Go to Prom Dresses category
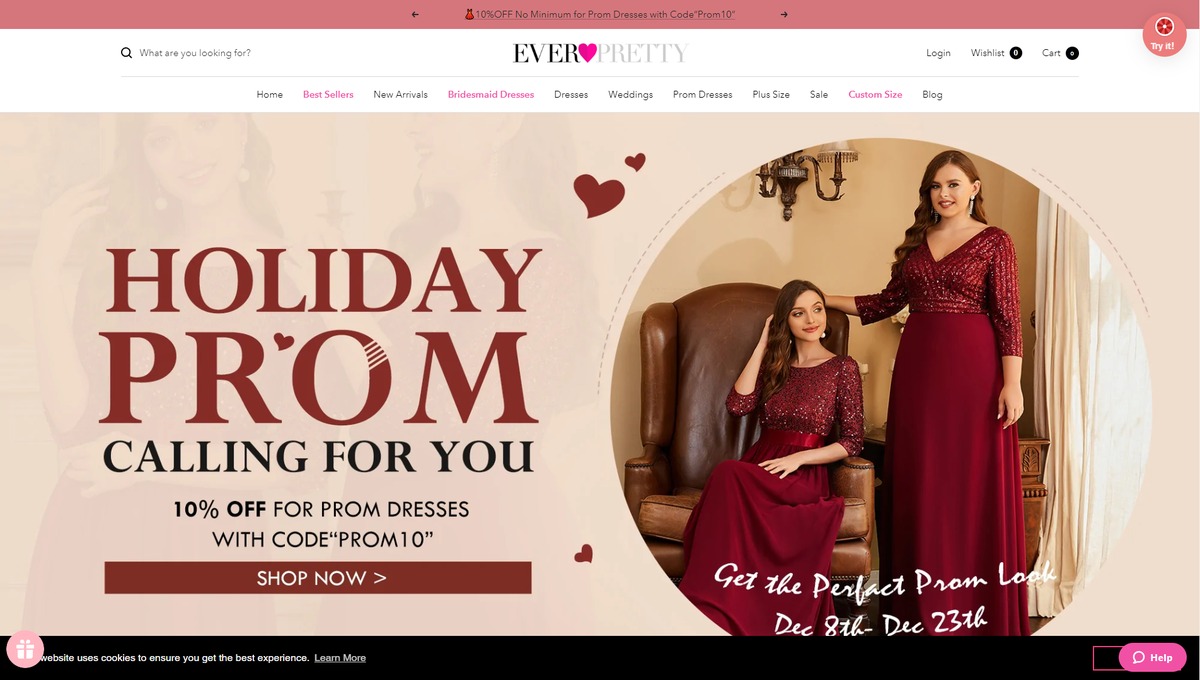 (x=702, y=94)
